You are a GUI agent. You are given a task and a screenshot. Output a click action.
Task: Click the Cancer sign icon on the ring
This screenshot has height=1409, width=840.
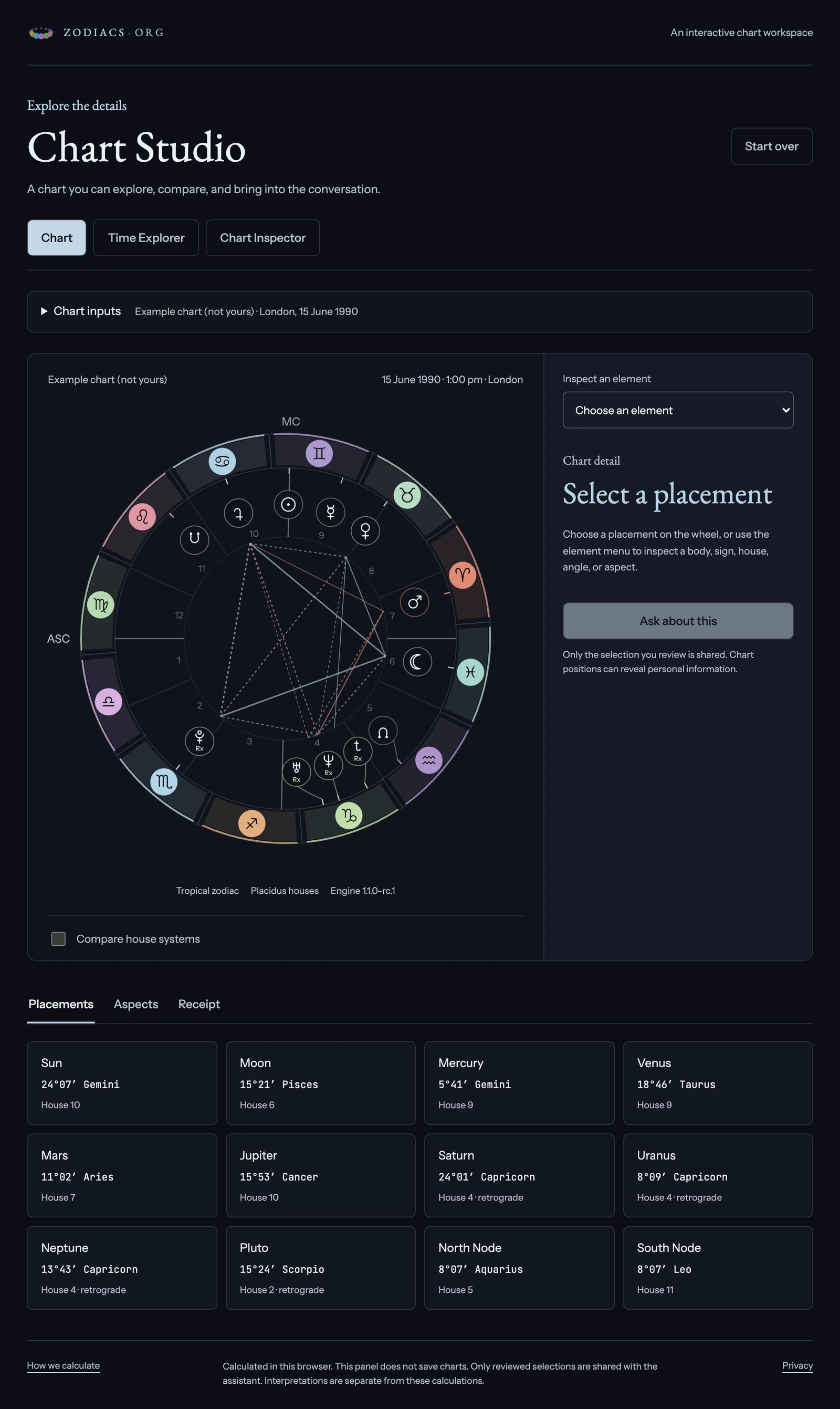(x=223, y=461)
